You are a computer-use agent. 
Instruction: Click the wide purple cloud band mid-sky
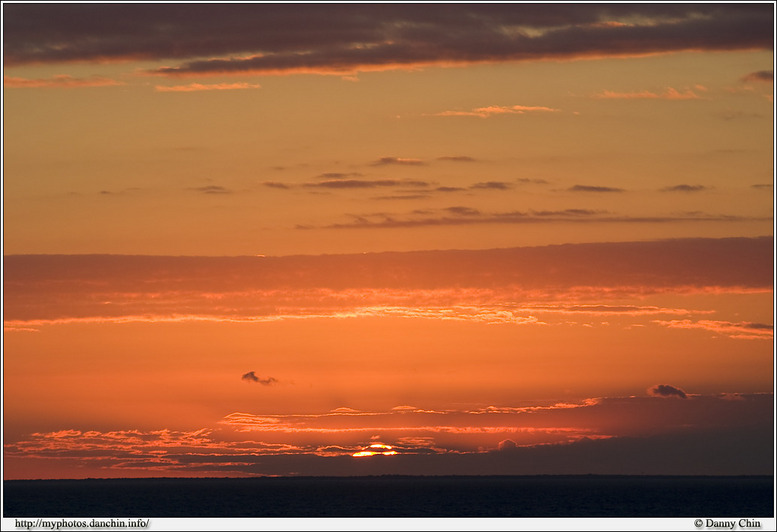click(388, 270)
